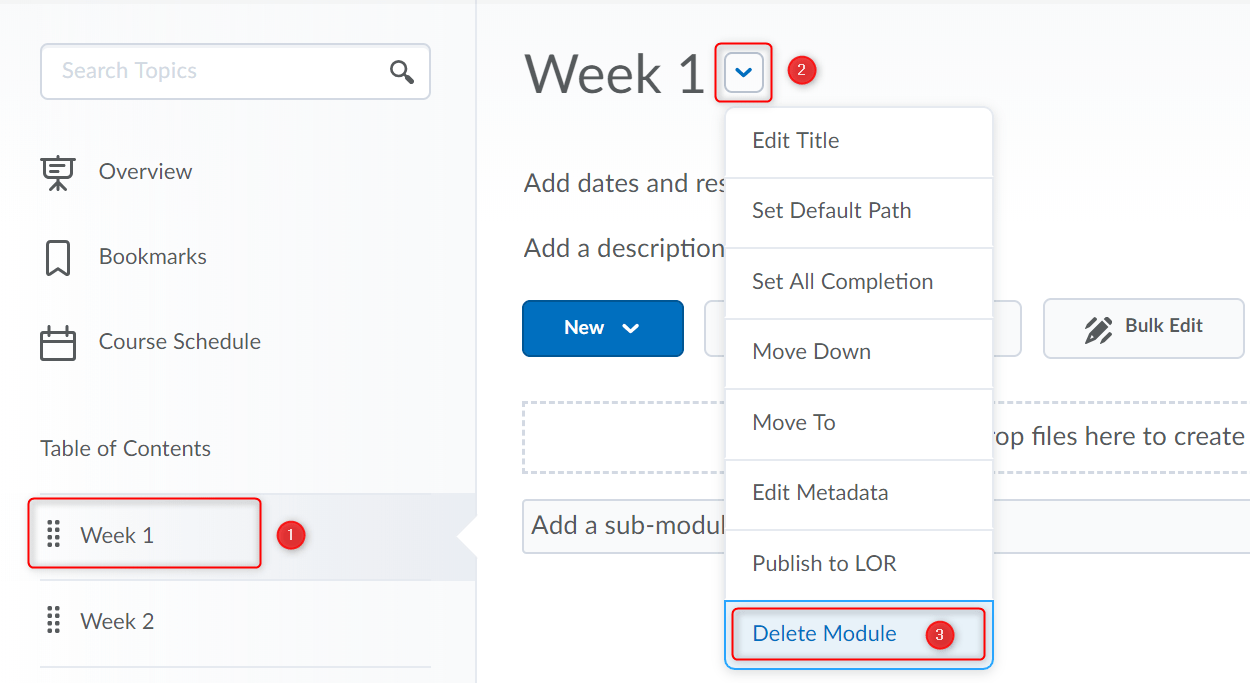Click the magnifier icon in Search Topics
The width and height of the screenshot is (1250, 683).
coord(402,71)
